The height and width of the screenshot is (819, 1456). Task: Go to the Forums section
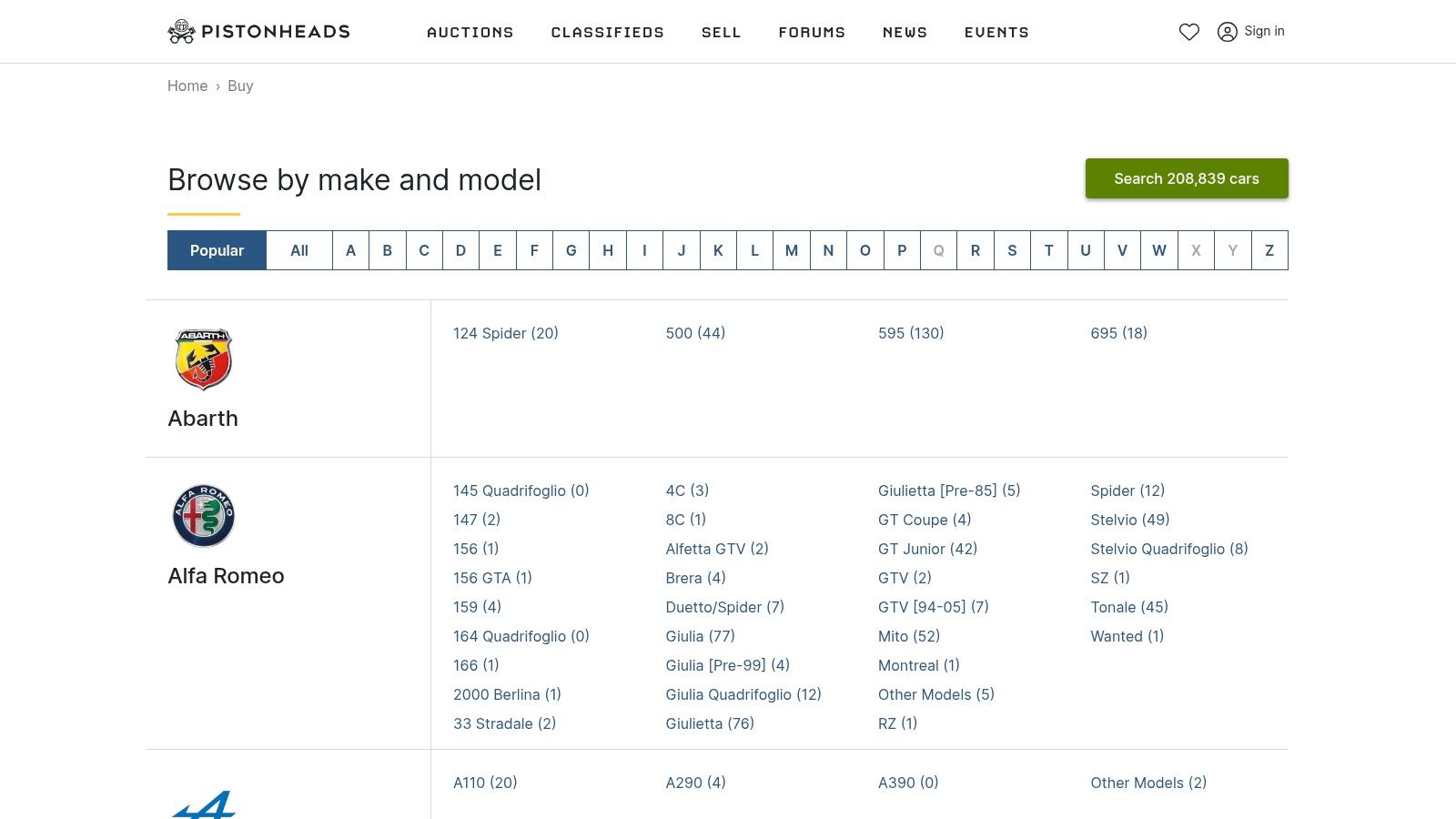tap(812, 32)
